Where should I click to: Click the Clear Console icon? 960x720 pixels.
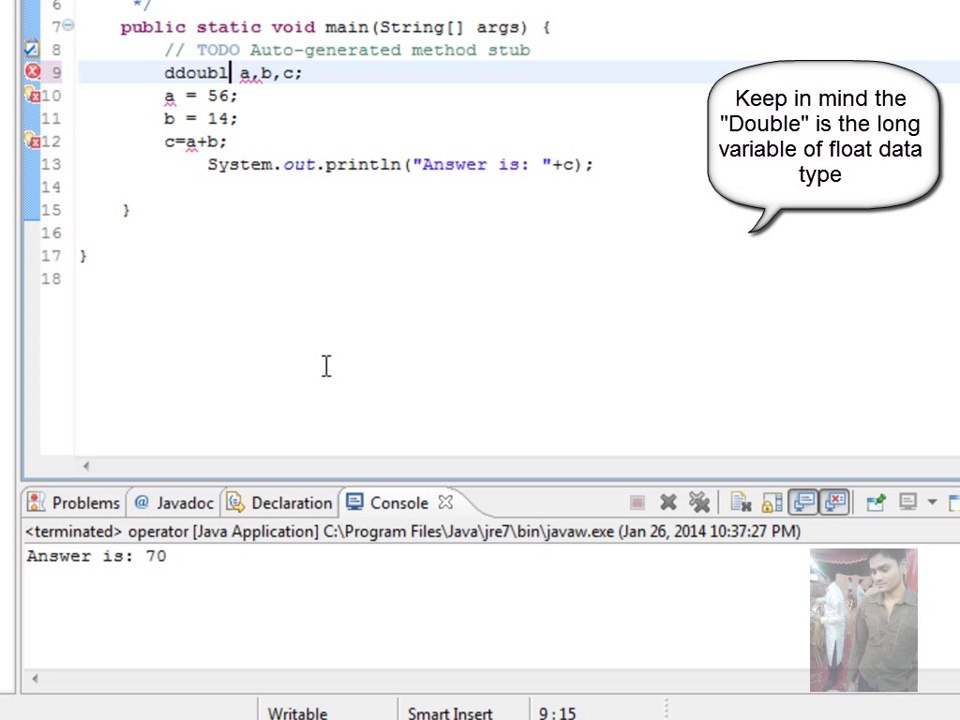click(x=740, y=503)
